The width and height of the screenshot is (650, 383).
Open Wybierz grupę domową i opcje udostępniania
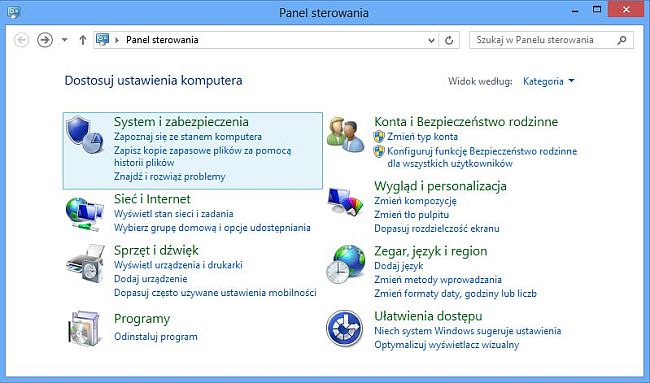point(212,228)
